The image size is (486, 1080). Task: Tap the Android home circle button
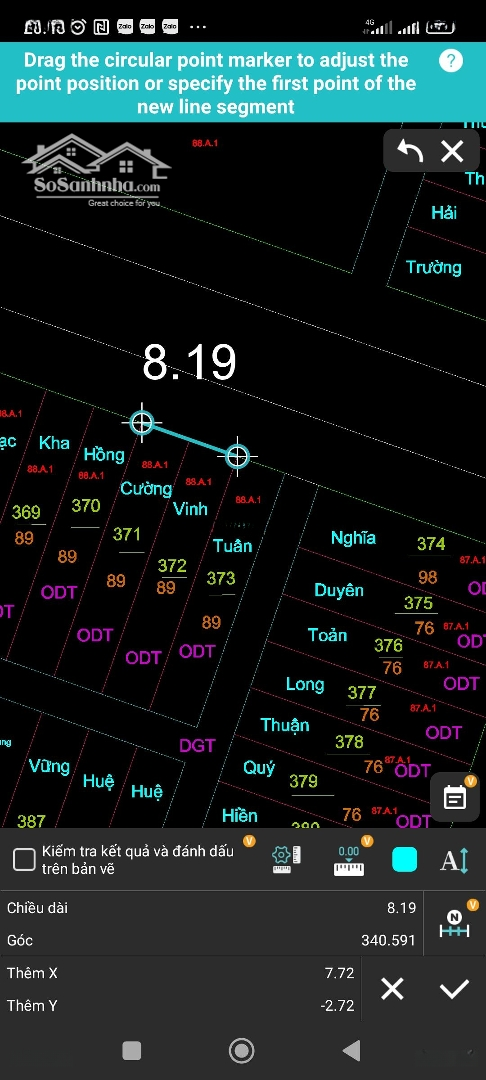click(242, 1050)
